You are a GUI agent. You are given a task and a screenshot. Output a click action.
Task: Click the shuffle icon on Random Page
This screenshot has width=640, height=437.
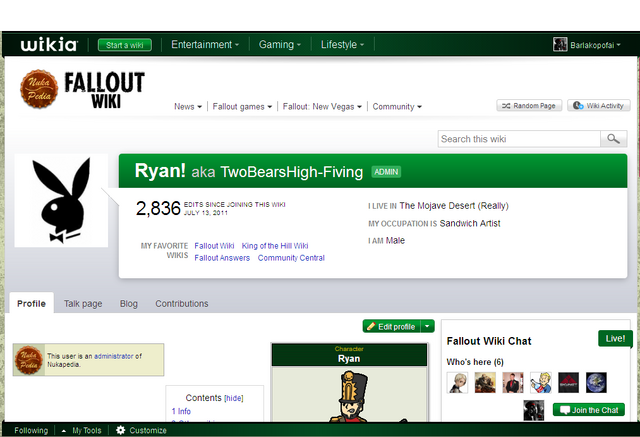coord(506,106)
